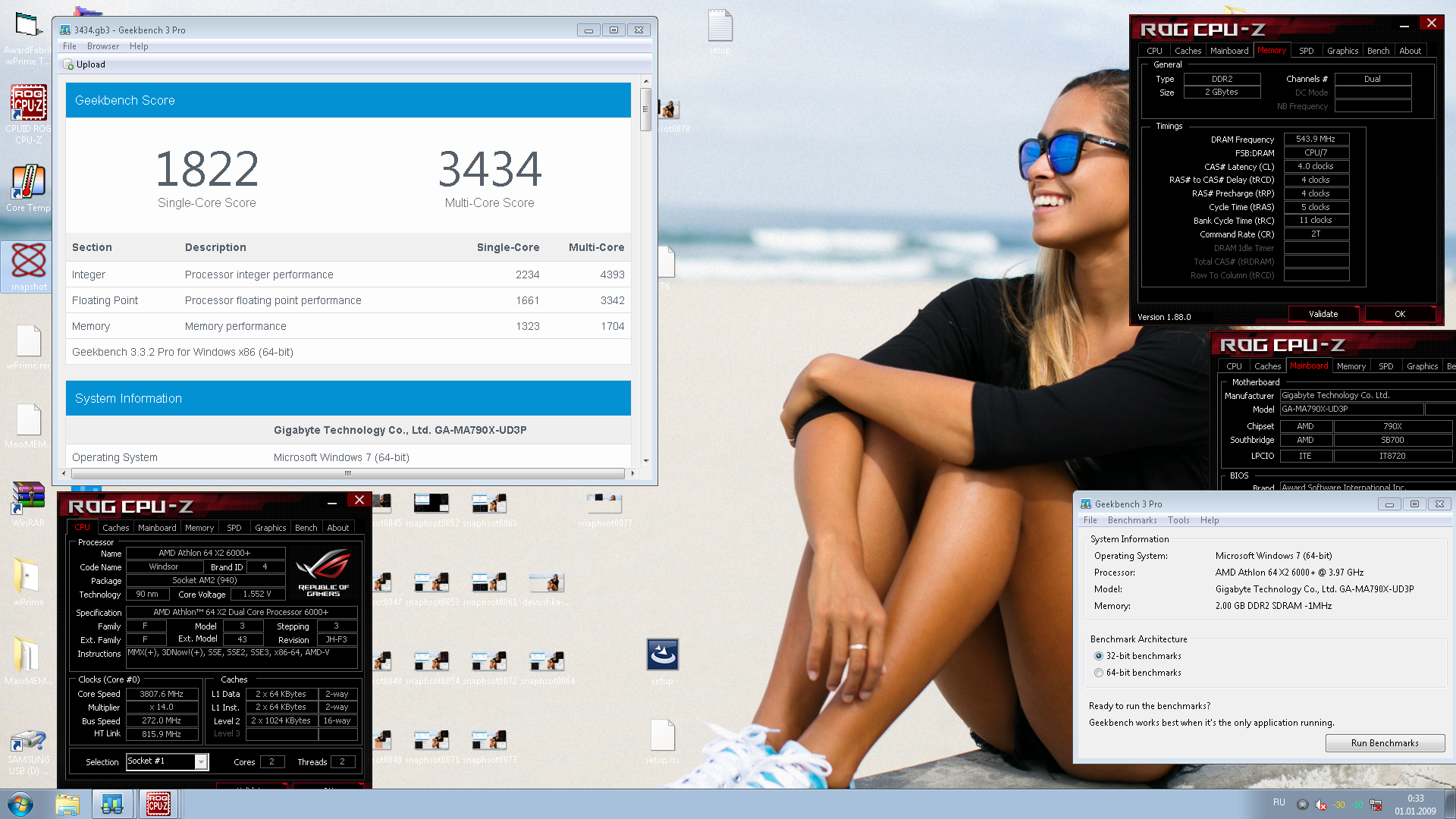Click the 3434 Multi-Core Score value

pyautogui.click(x=490, y=169)
